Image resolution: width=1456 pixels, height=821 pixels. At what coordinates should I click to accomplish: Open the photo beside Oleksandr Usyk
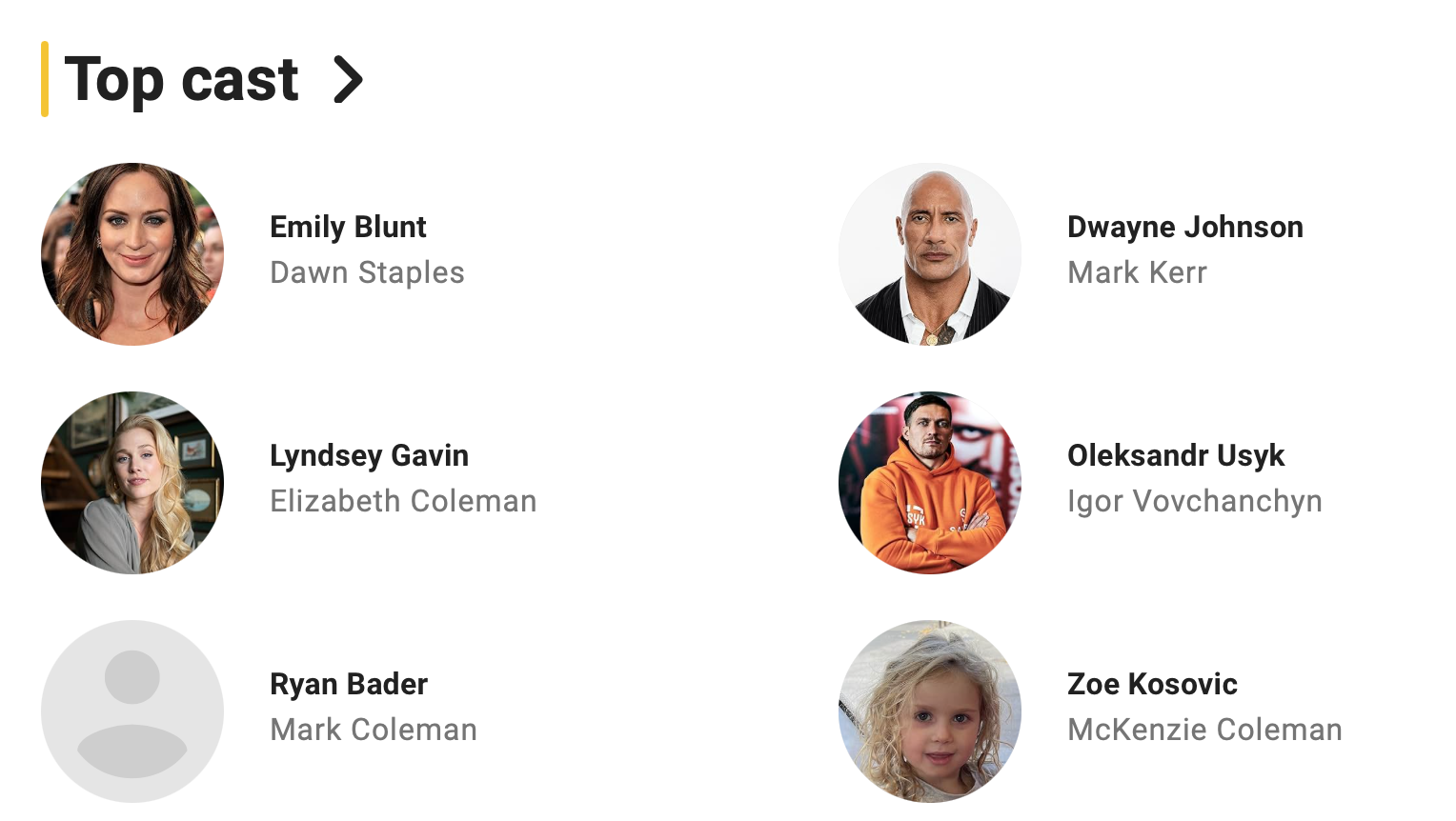(930, 483)
